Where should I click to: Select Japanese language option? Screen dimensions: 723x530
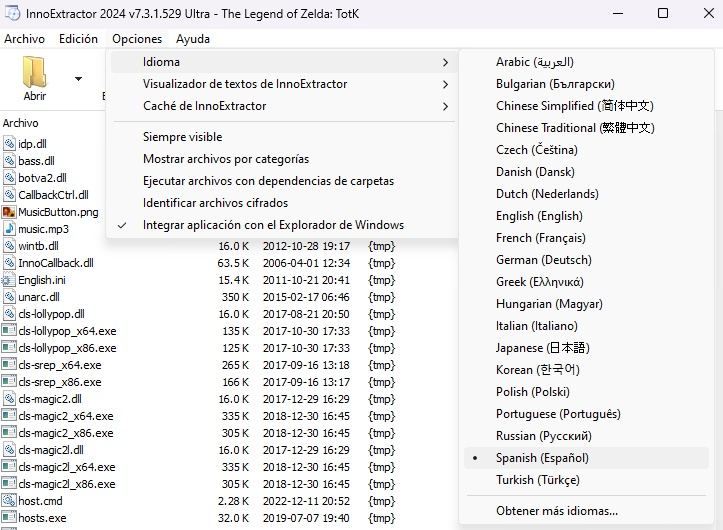586,348
